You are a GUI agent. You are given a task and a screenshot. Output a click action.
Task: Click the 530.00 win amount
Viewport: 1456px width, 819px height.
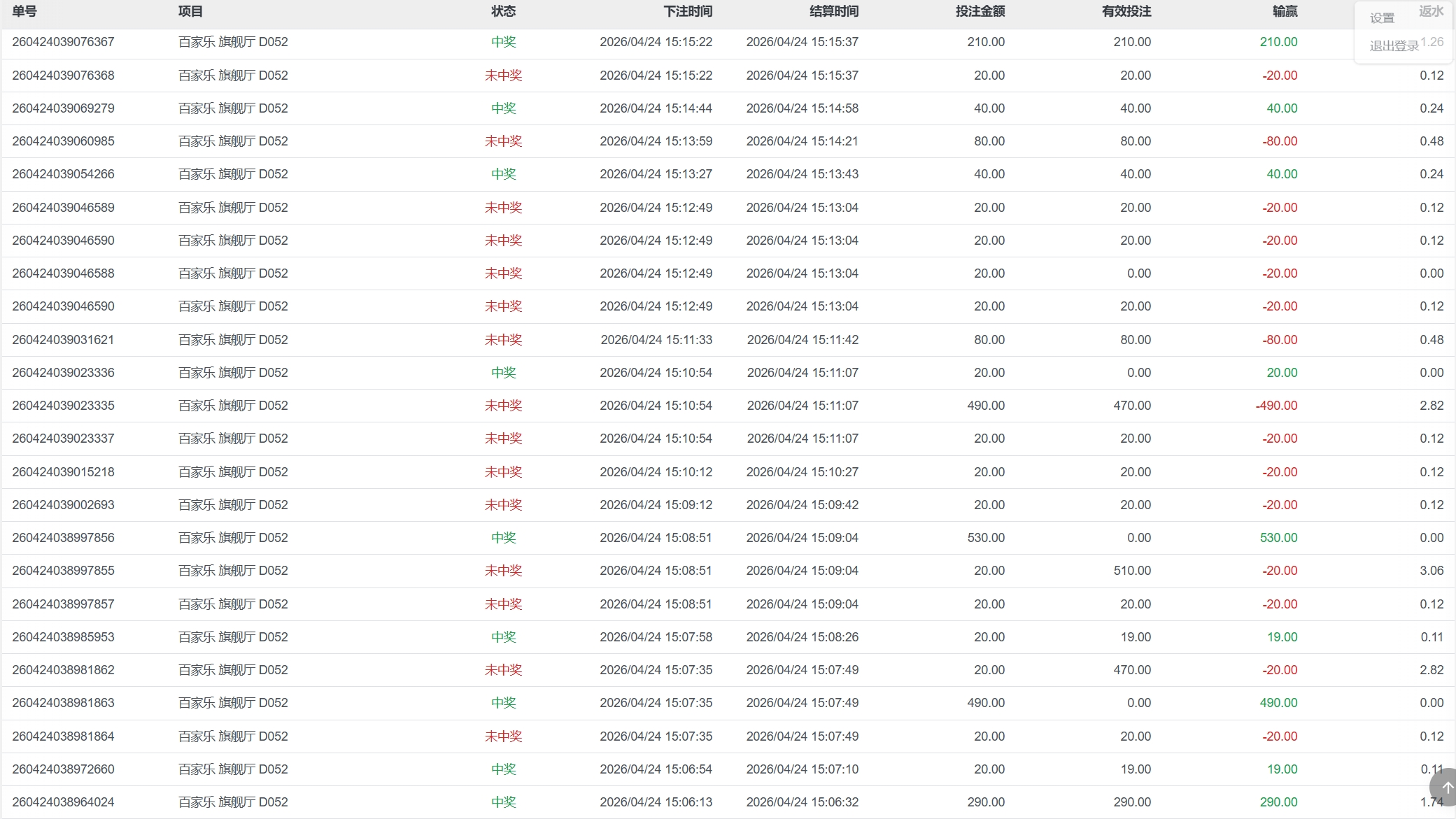(x=1278, y=538)
